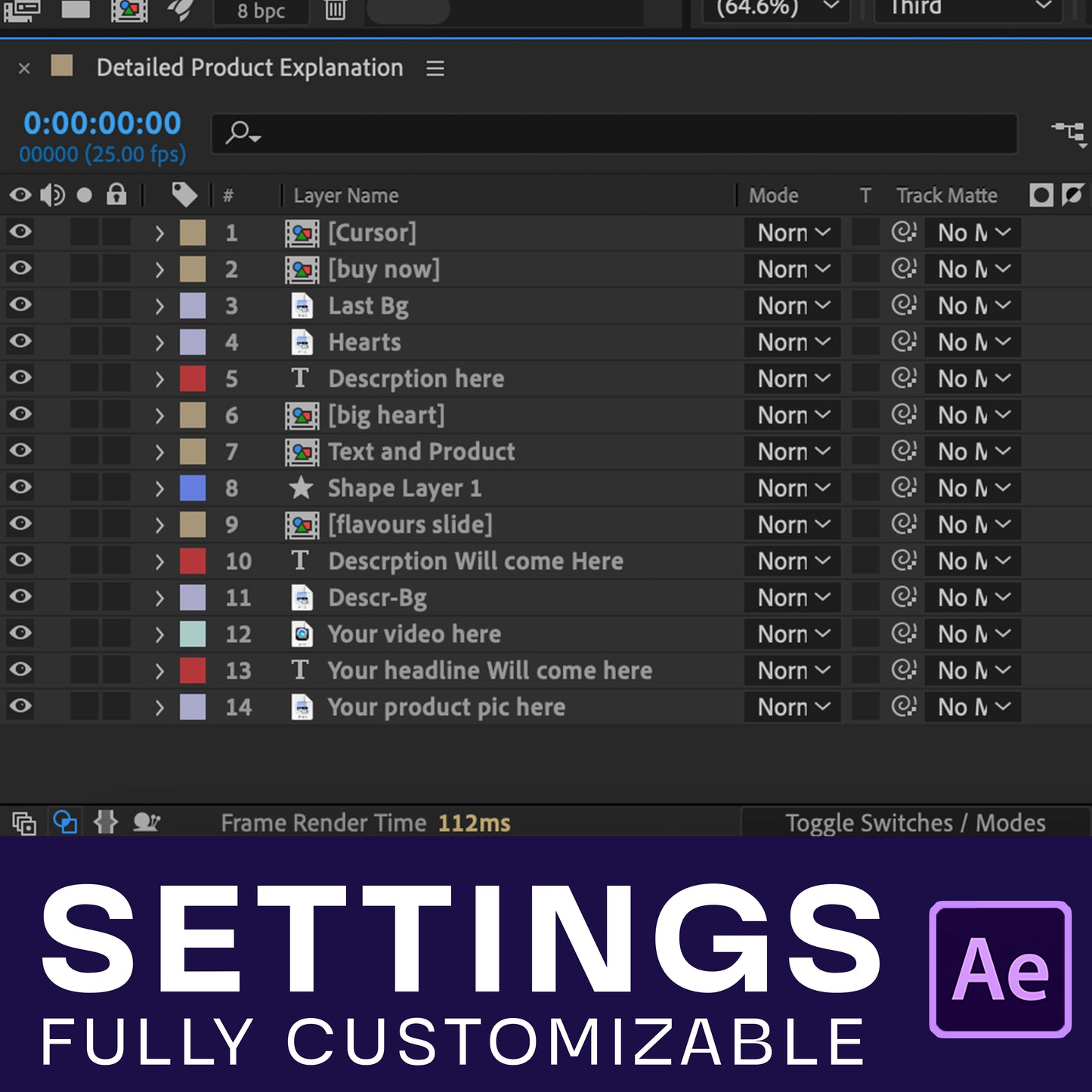Click the transfer controls pane icon
This screenshot has width=1092, height=1092.
65,822
